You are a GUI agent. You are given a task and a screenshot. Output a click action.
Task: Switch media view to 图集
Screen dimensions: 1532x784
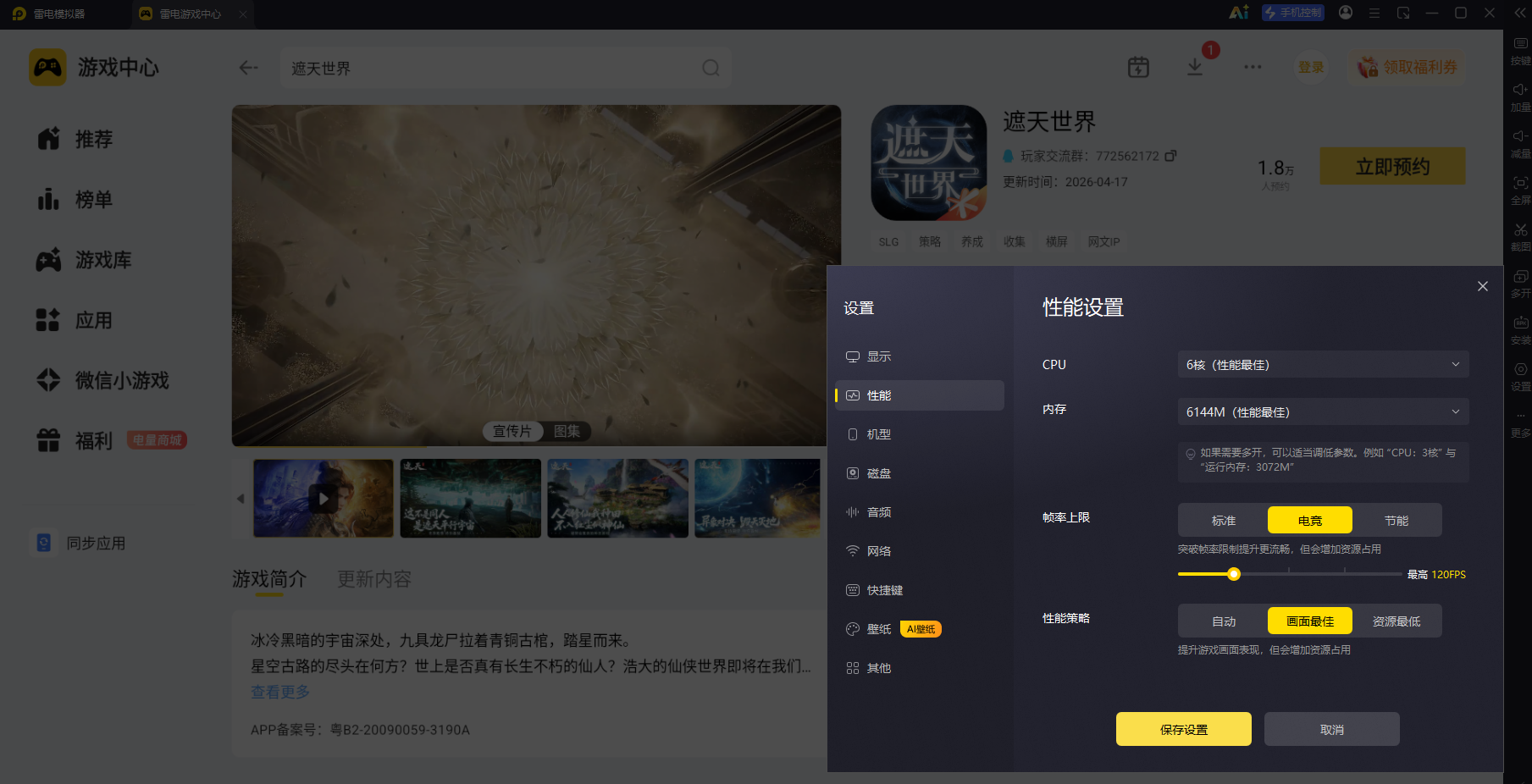567,432
